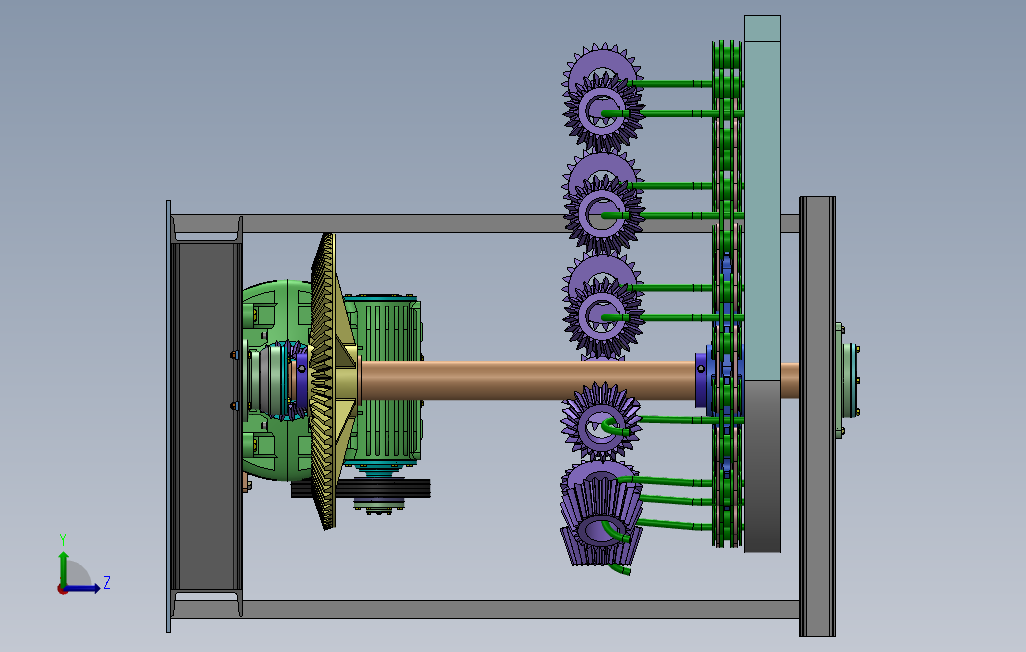This screenshot has height=652, width=1026.
Task: Click the Y axis label on the triad
Action: (63, 540)
